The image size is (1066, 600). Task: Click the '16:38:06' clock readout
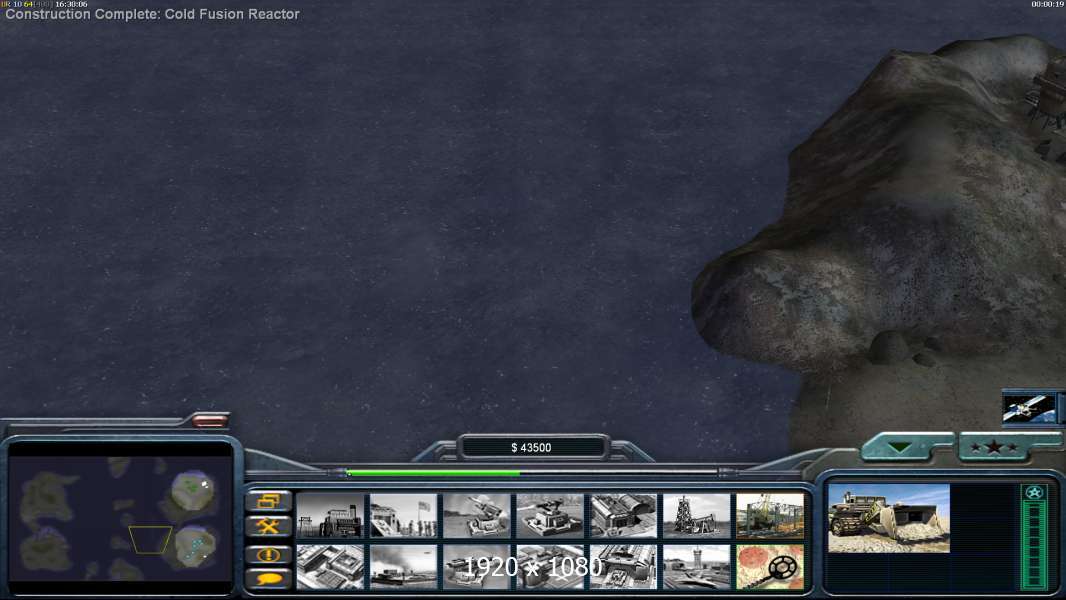(x=71, y=4)
